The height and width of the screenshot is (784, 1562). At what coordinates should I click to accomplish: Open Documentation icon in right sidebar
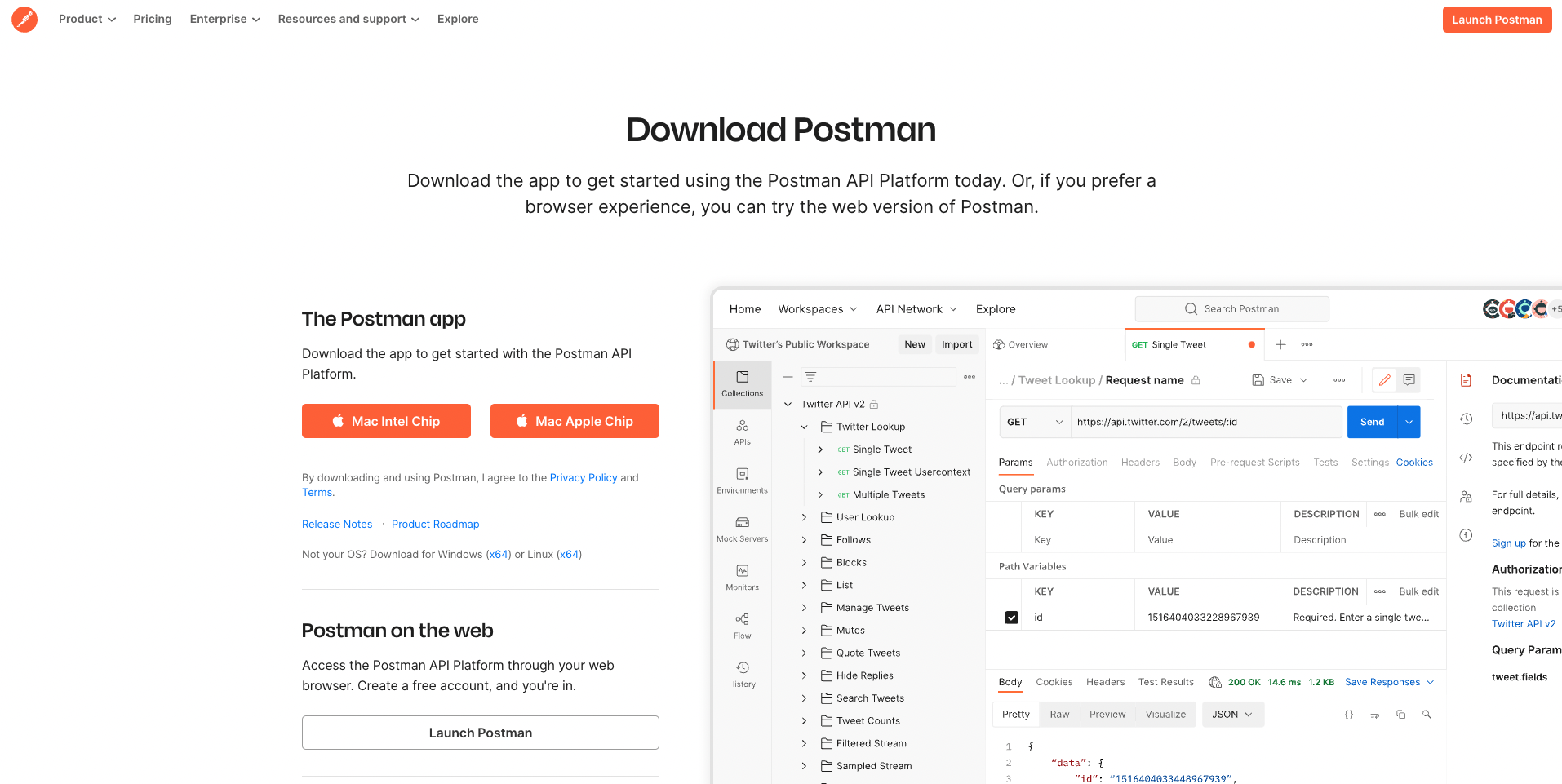[1467, 380]
